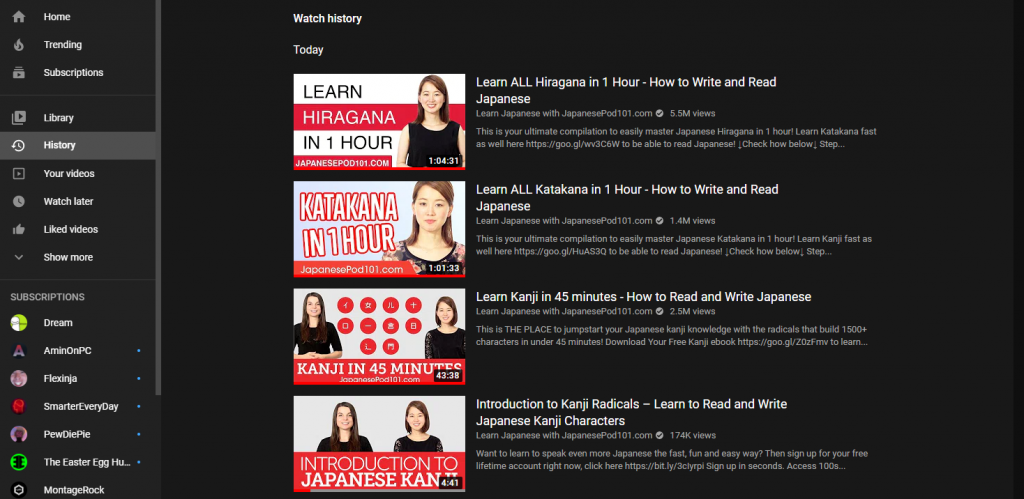The height and width of the screenshot is (499, 1024).
Task: Open channel name under Kanji Radicals video
Action: tap(564, 435)
